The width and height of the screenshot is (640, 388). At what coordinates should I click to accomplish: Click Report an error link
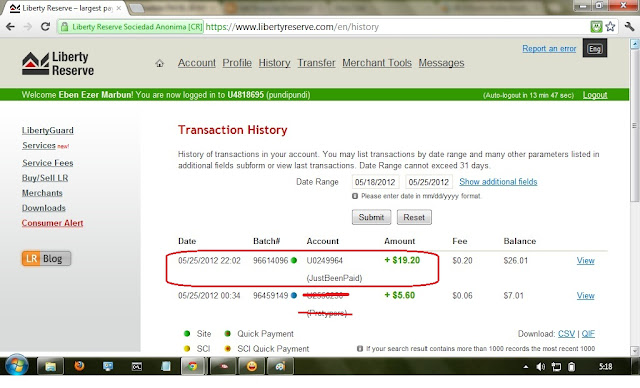pos(549,49)
